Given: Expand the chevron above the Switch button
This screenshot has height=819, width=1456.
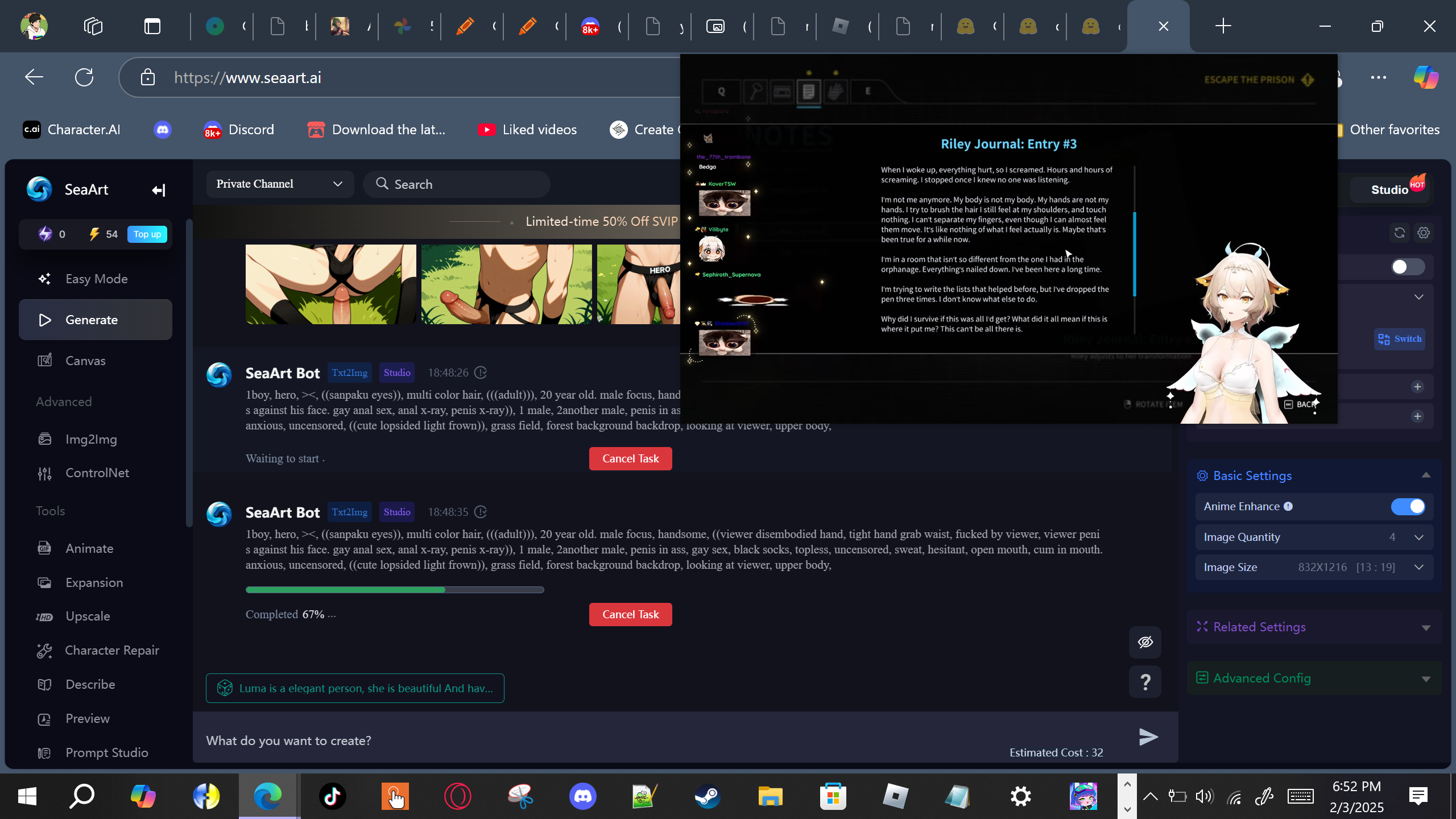Looking at the screenshot, I should tap(1419, 297).
